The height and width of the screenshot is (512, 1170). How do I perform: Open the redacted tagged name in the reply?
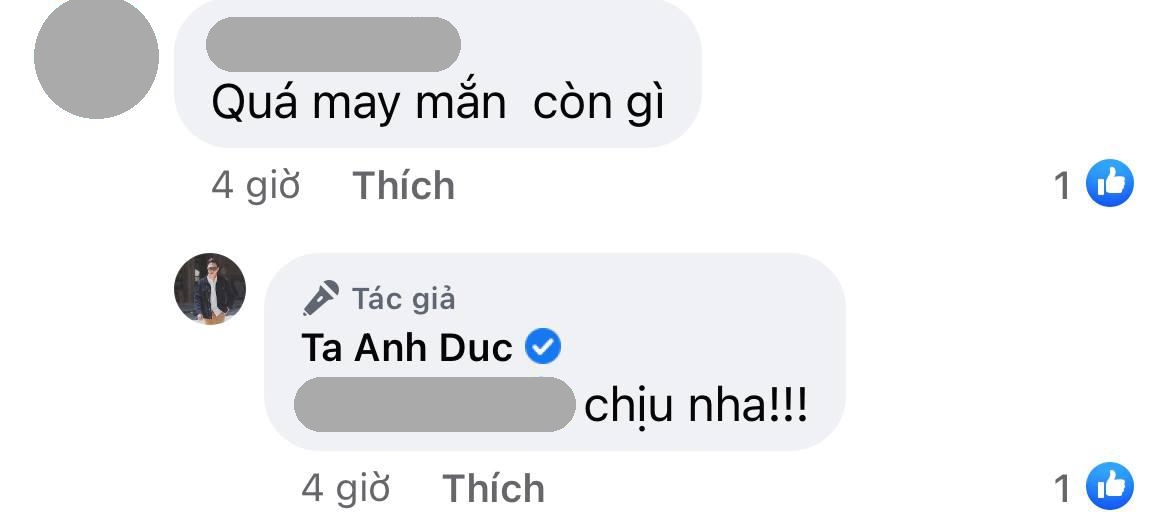tap(435, 405)
